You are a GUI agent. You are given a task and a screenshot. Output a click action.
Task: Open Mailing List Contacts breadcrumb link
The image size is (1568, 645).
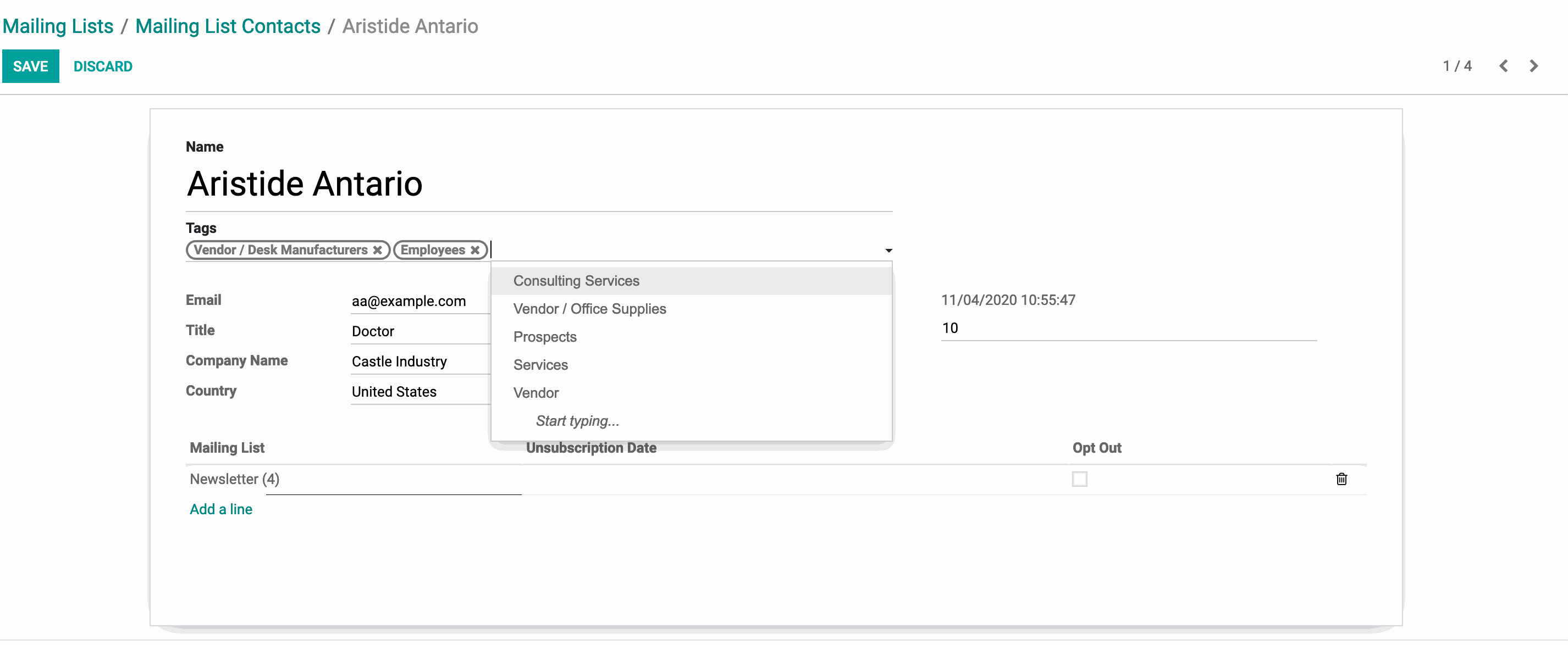click(x=228, y=26)
